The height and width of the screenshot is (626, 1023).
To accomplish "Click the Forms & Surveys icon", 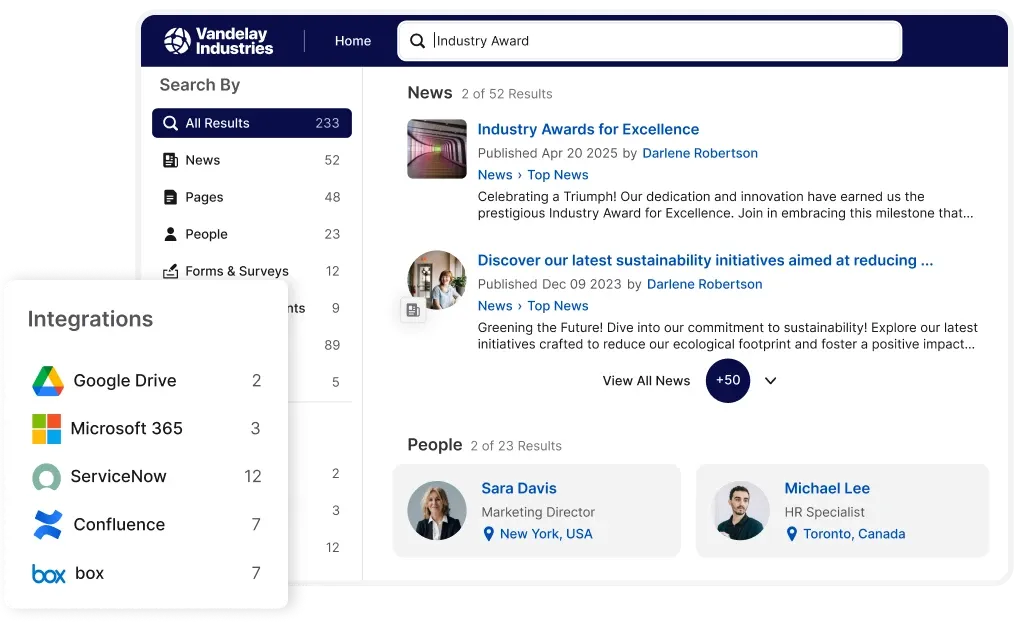I will 170,271.
